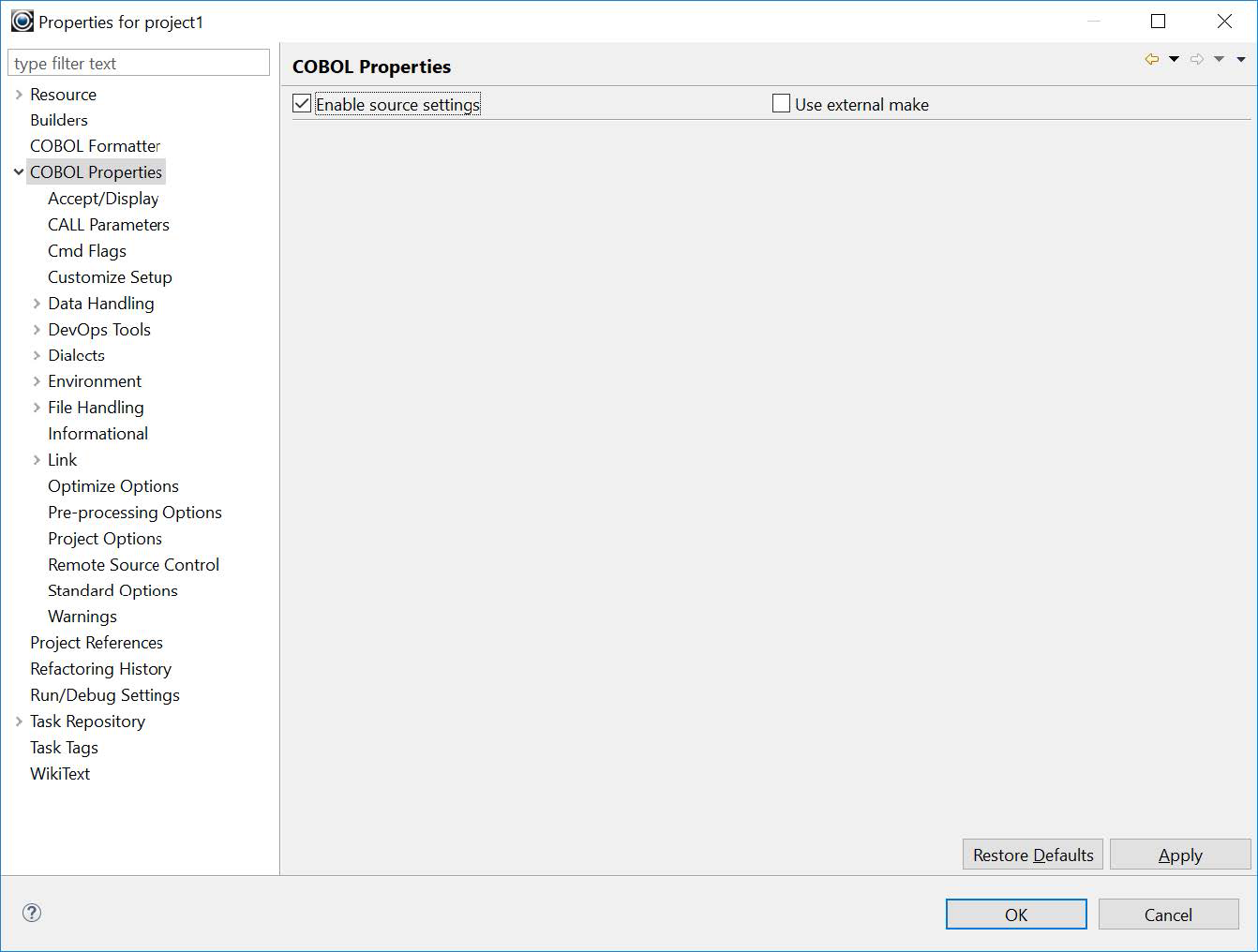Viewport: 1258px width, 952px height.
Task: Open the Remote Source Control settings page
Action: [133, 564]
